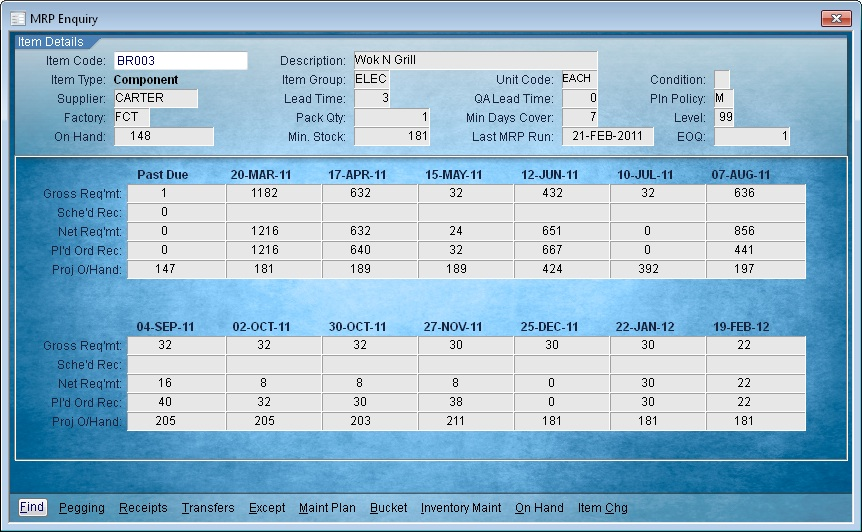Viewport: 862px width, 532px height.
Task: Click Proj O/Hand cell 197
Action: (x=756, y=269)
